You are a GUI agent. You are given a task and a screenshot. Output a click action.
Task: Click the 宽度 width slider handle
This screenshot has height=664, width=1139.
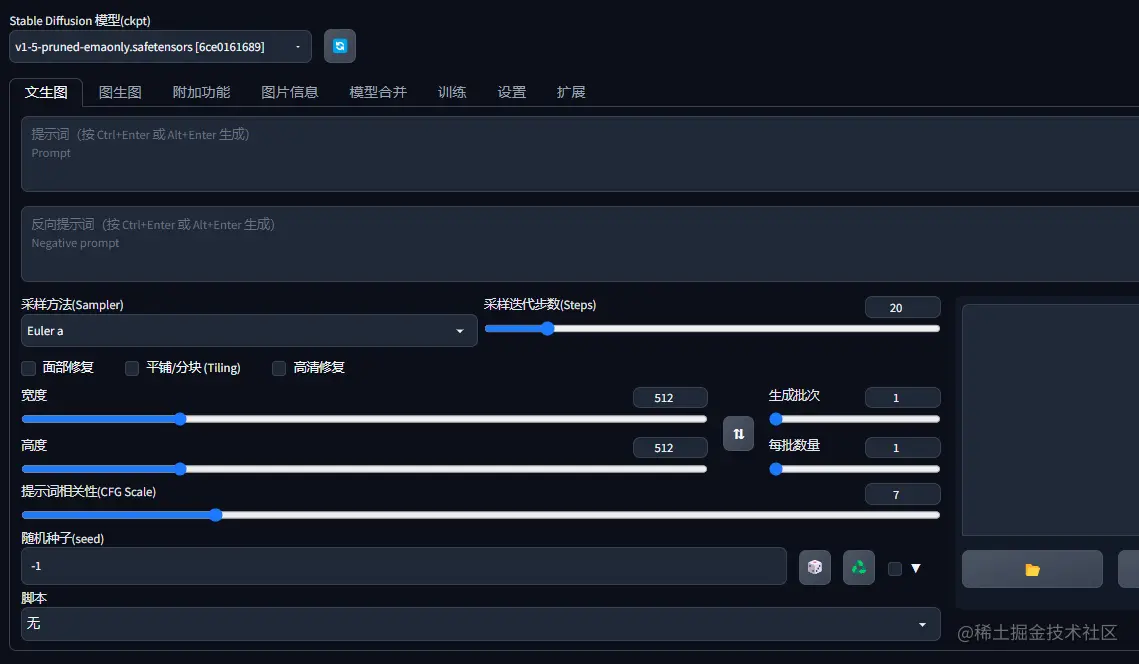coord(180,418)
